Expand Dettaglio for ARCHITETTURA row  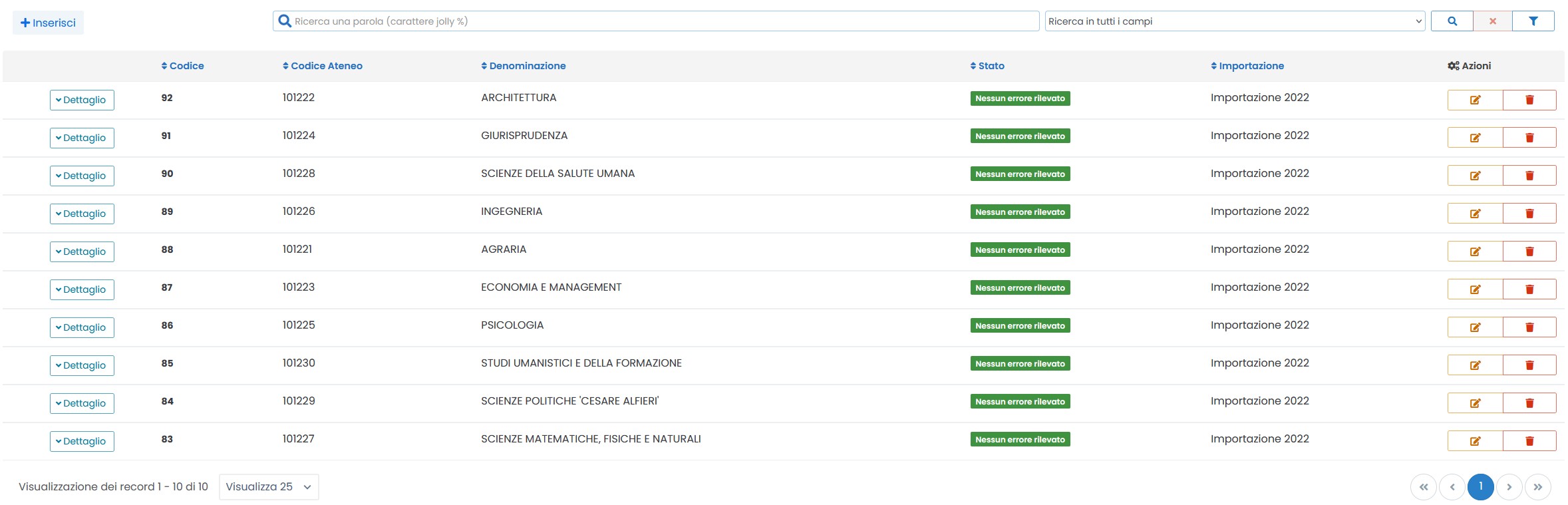coord(82,100)
